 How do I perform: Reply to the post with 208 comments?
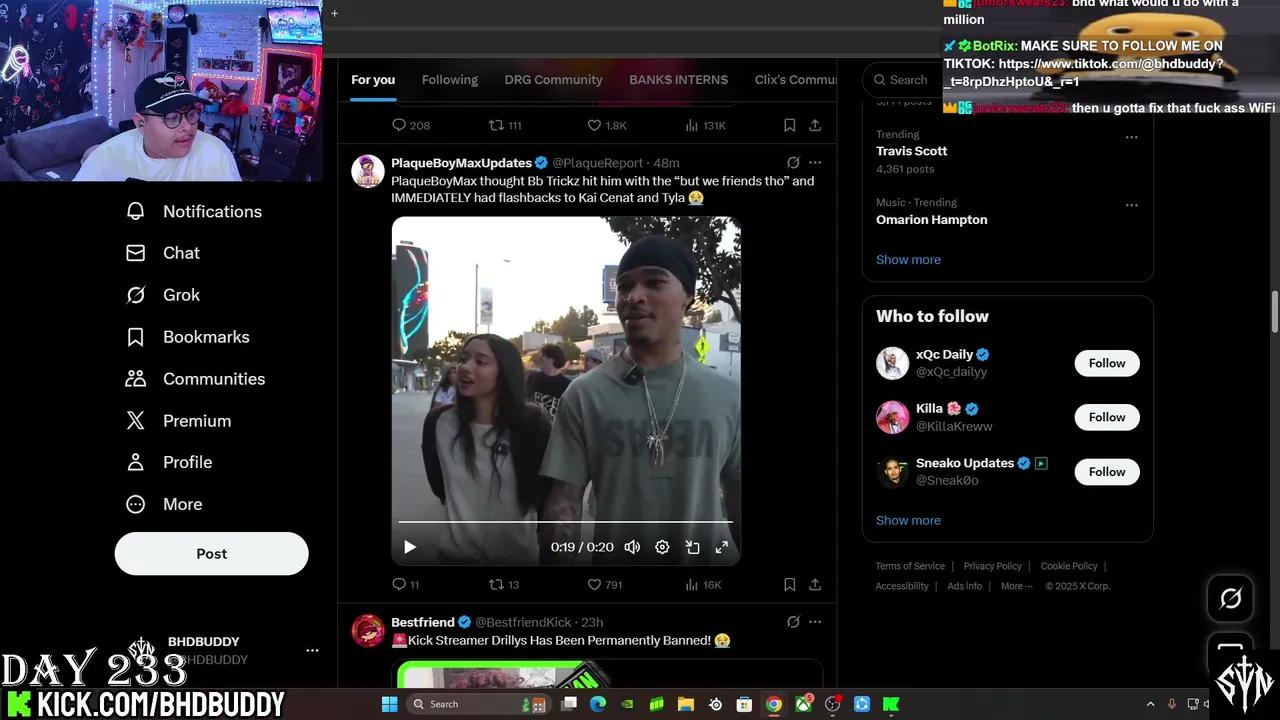point(410,125)
